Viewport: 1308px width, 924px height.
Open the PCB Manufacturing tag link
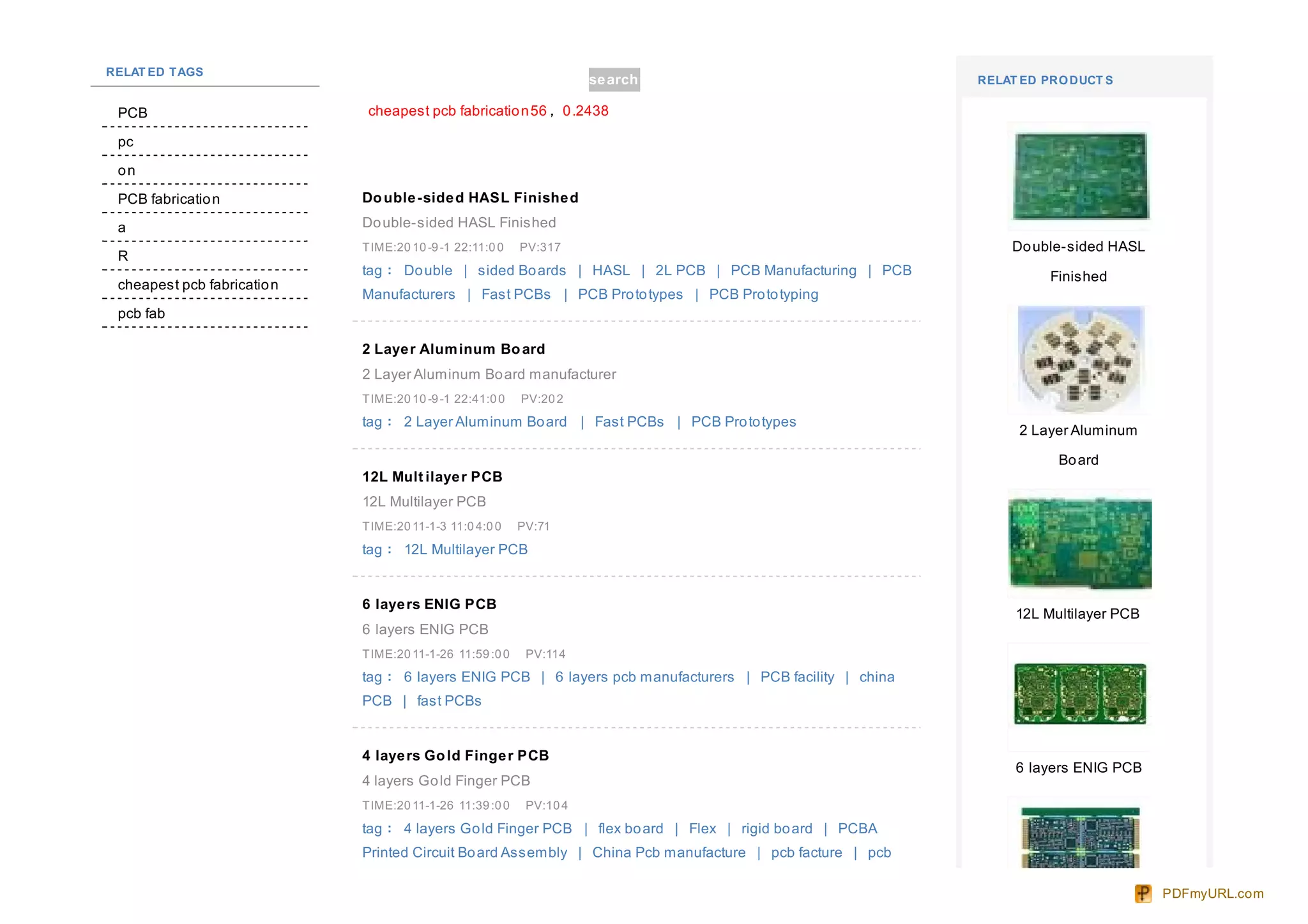coord(793,271)
